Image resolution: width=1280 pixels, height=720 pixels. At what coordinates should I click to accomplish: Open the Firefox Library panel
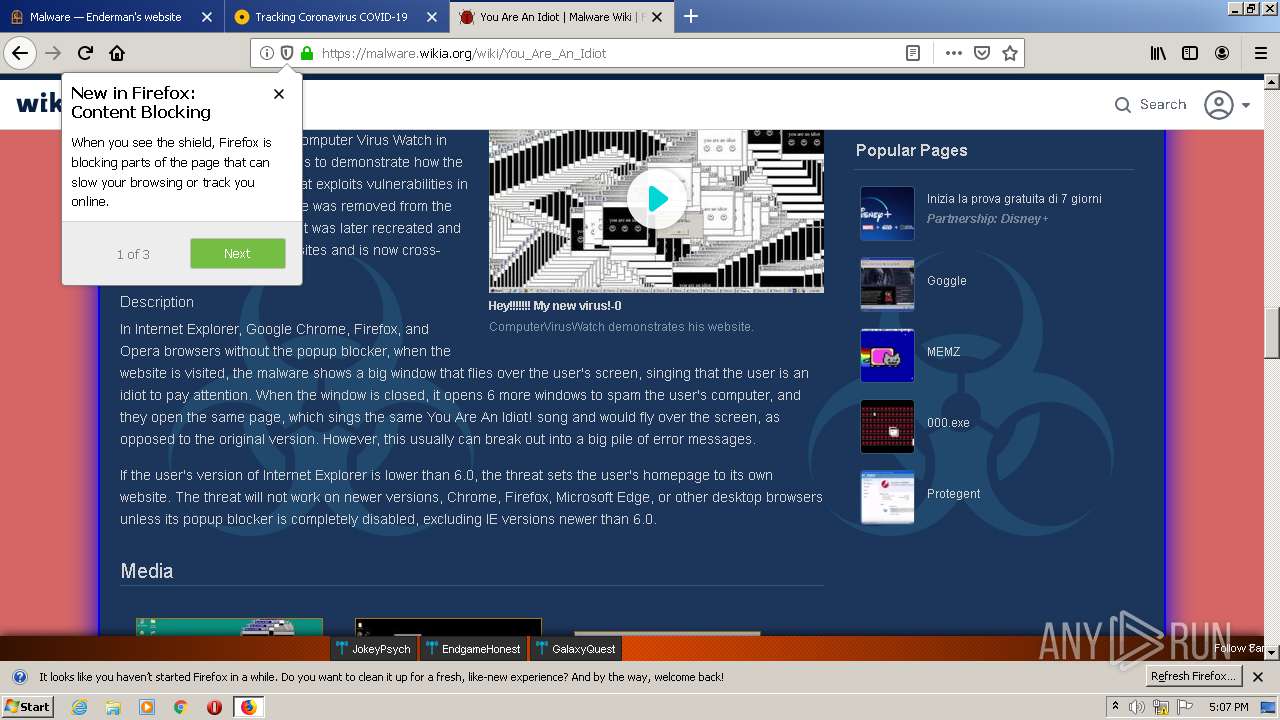(1158, 53)
